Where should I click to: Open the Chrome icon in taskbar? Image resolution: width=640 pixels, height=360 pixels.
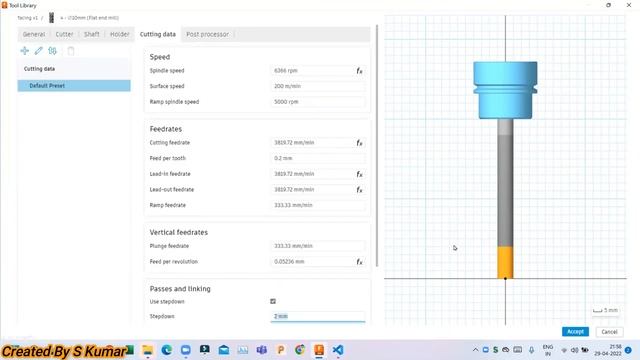click(x=300, y=350)
